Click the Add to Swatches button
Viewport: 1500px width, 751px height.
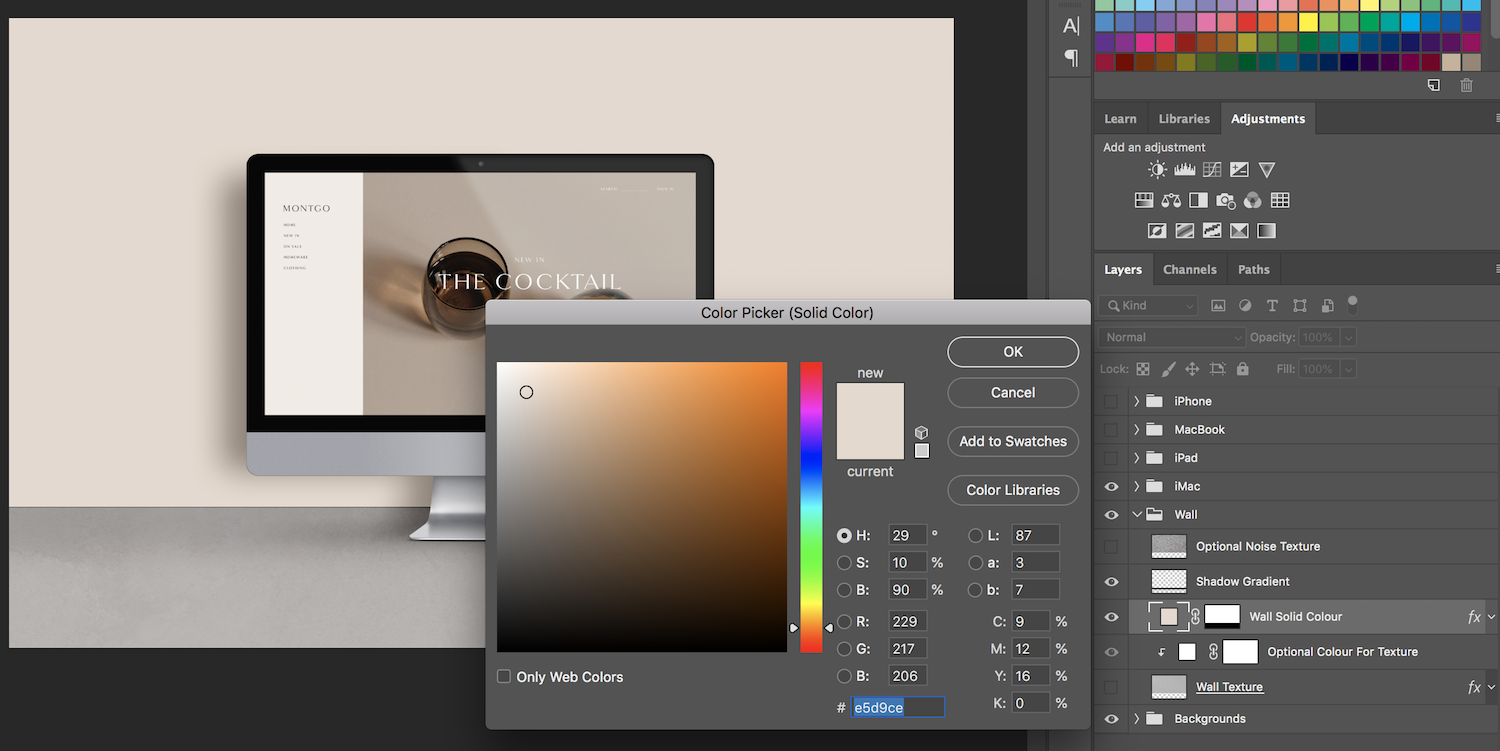tap(1012, 441)
